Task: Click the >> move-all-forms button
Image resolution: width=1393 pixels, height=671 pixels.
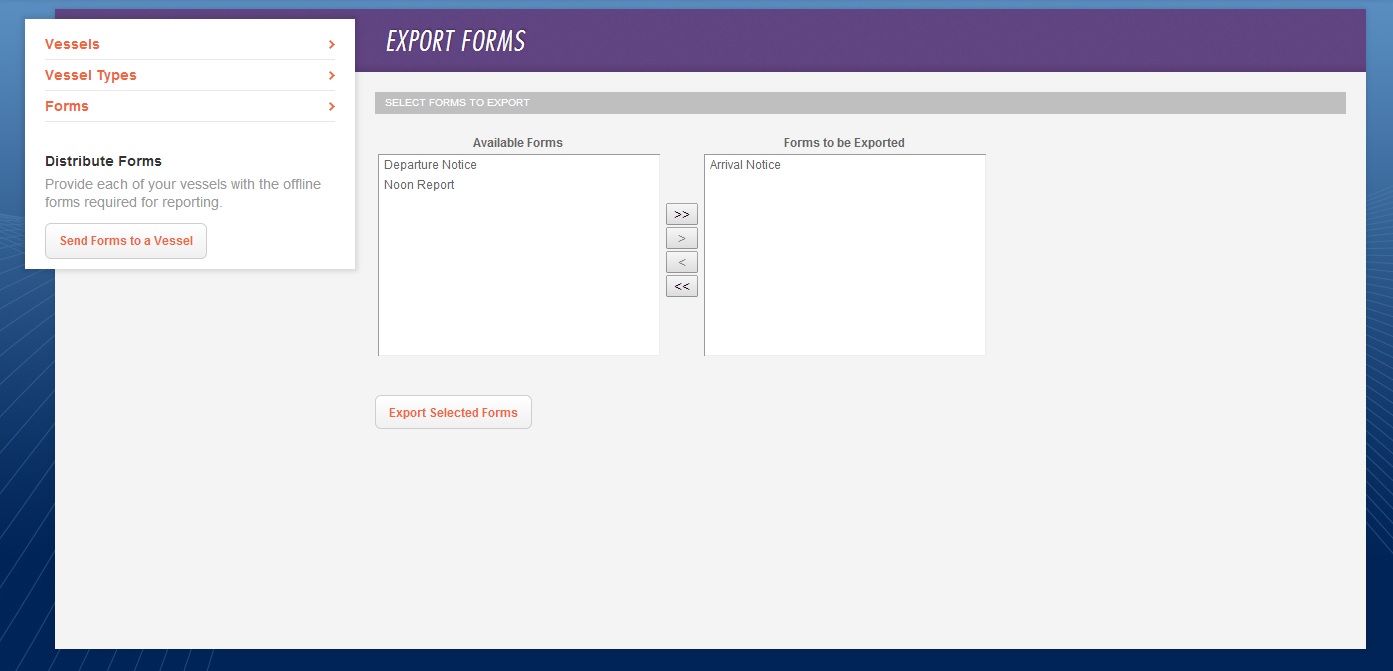Action: [681, 214]
